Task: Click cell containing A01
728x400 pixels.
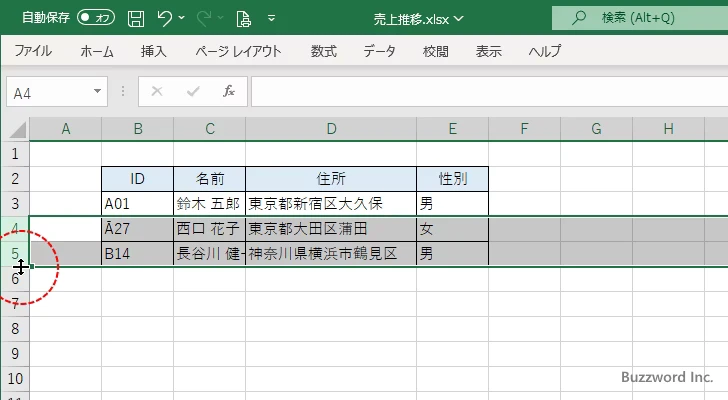Action: coord(137,204)
